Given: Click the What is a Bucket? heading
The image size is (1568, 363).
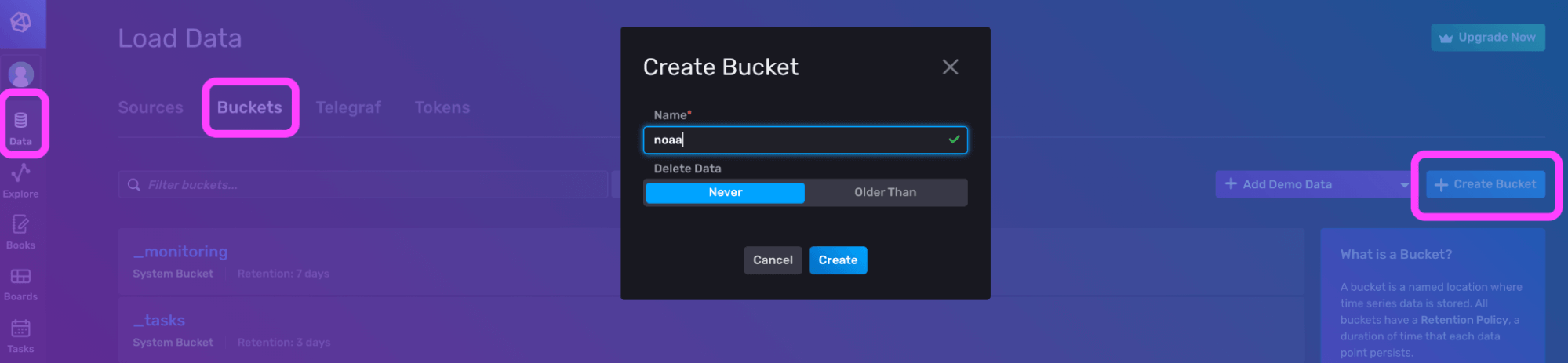Looking at the screenshot, I should click(1395, 255).
